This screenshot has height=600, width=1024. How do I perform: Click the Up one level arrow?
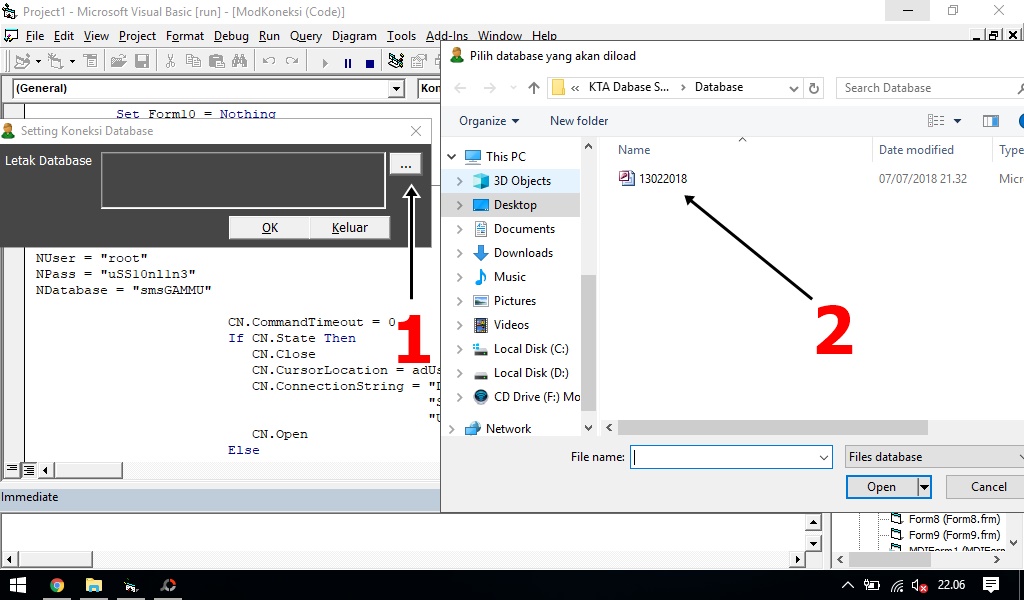pos(534,87)
